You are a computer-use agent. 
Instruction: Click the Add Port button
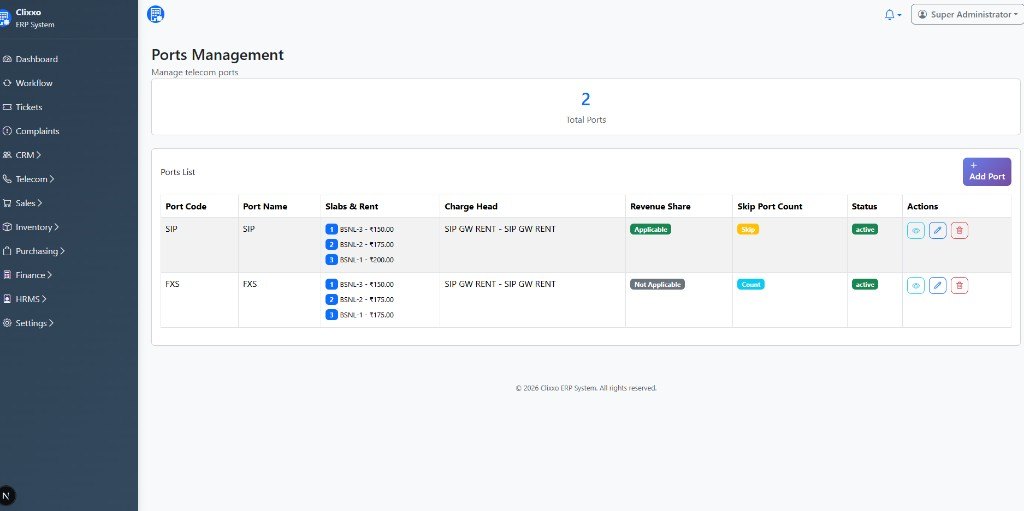987,172
